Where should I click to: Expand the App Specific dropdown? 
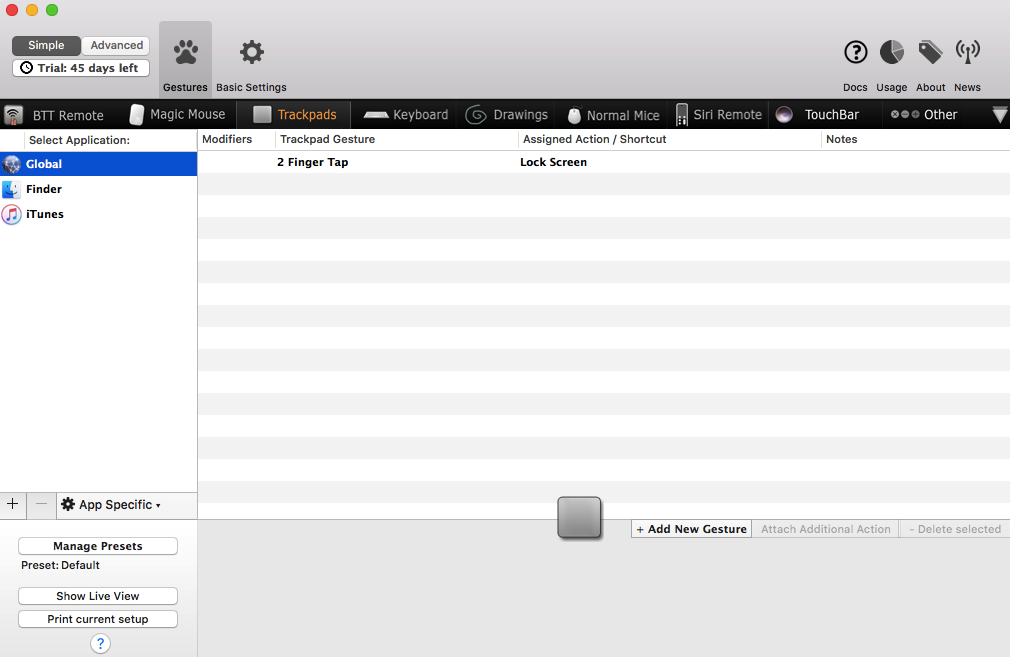(x=111, y=505)
